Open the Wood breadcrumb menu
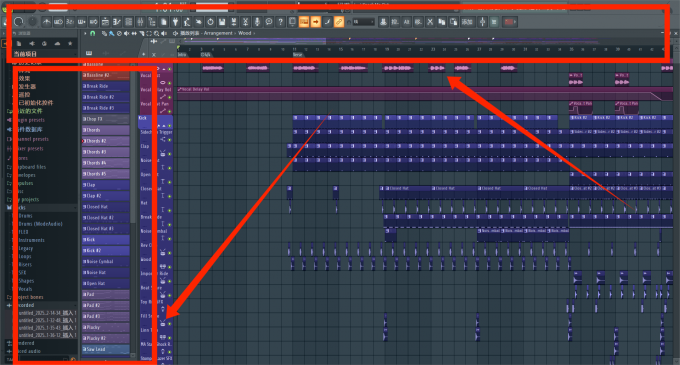The image size is (680, 365). 245,33
